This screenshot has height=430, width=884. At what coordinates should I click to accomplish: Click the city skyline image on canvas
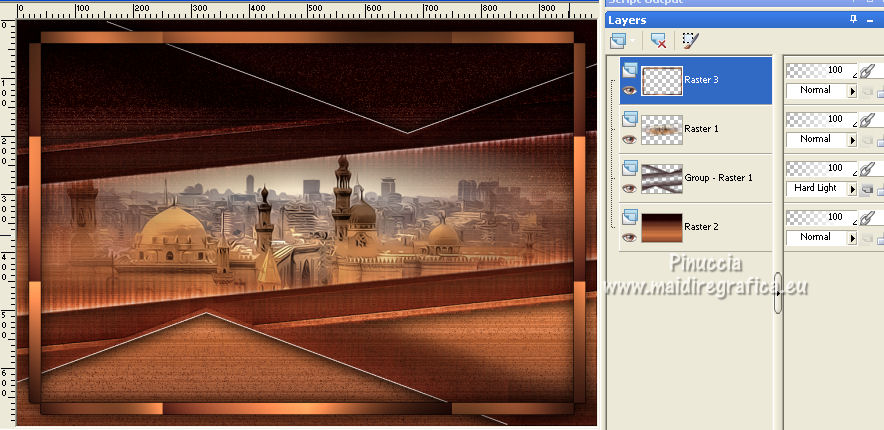(x=307, y=225)
